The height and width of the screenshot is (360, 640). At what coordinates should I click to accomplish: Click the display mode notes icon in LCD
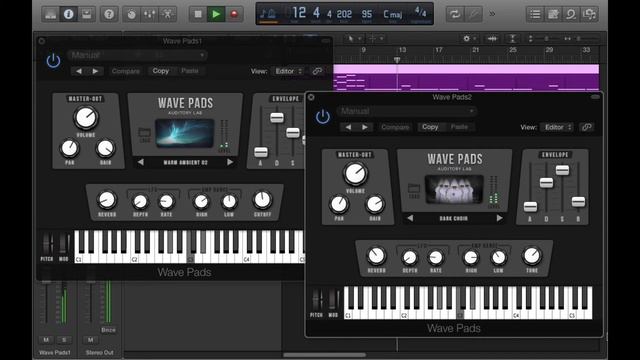pyautogui.click(x=268, y=14)
